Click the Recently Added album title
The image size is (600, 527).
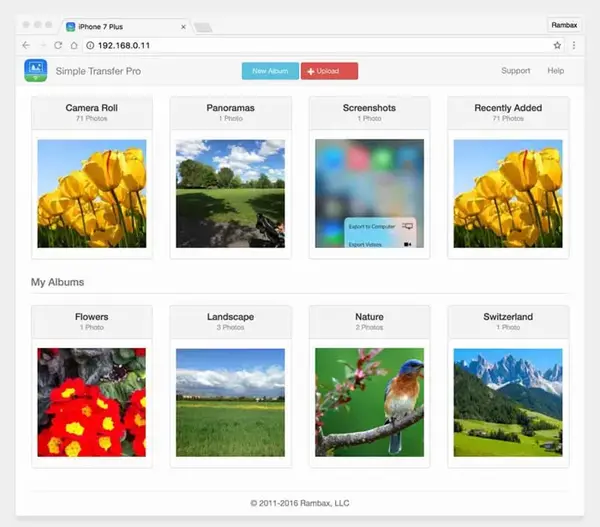(508, 108)
